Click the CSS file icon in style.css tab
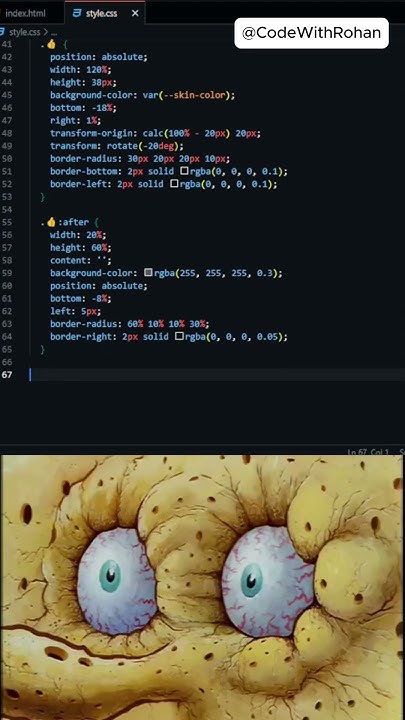 point(77,14)
